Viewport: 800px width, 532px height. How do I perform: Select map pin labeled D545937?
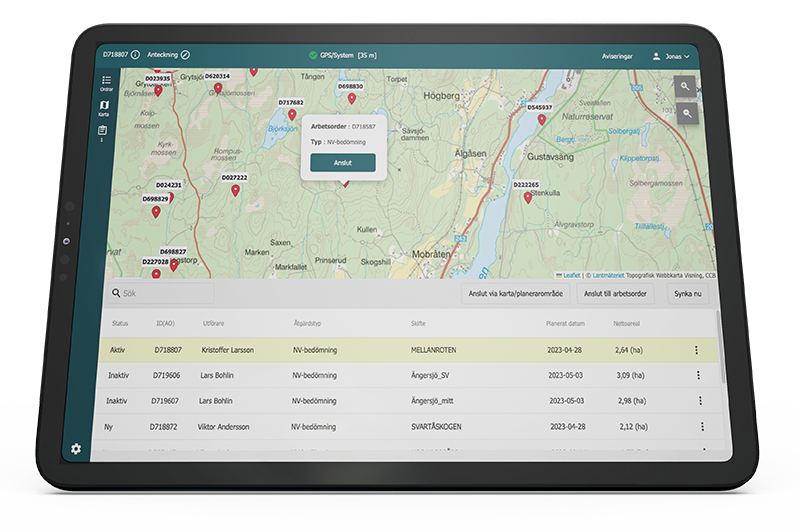541,119
